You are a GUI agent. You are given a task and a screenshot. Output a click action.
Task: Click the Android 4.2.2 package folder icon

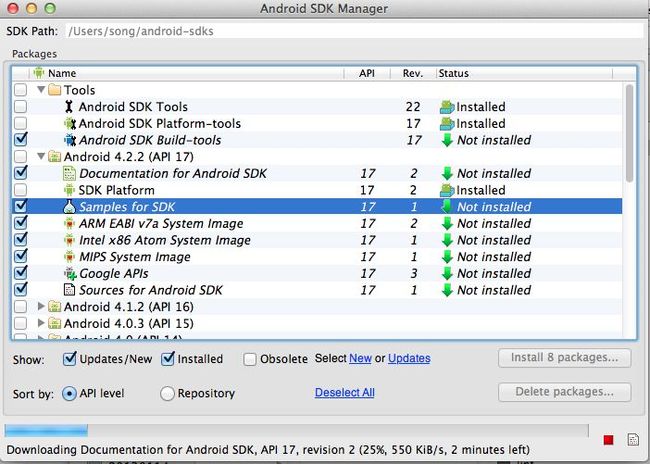[55, 157]
